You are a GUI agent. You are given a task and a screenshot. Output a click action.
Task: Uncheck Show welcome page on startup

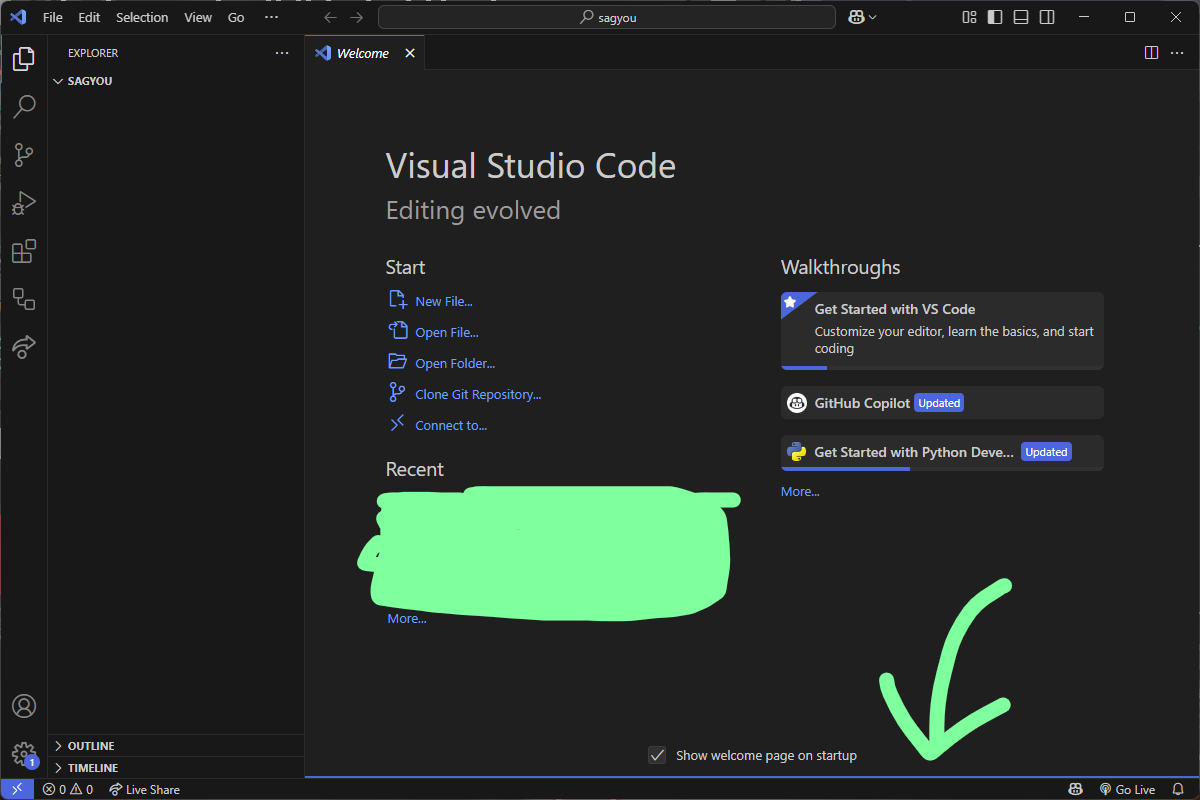(x=657, y=755)
